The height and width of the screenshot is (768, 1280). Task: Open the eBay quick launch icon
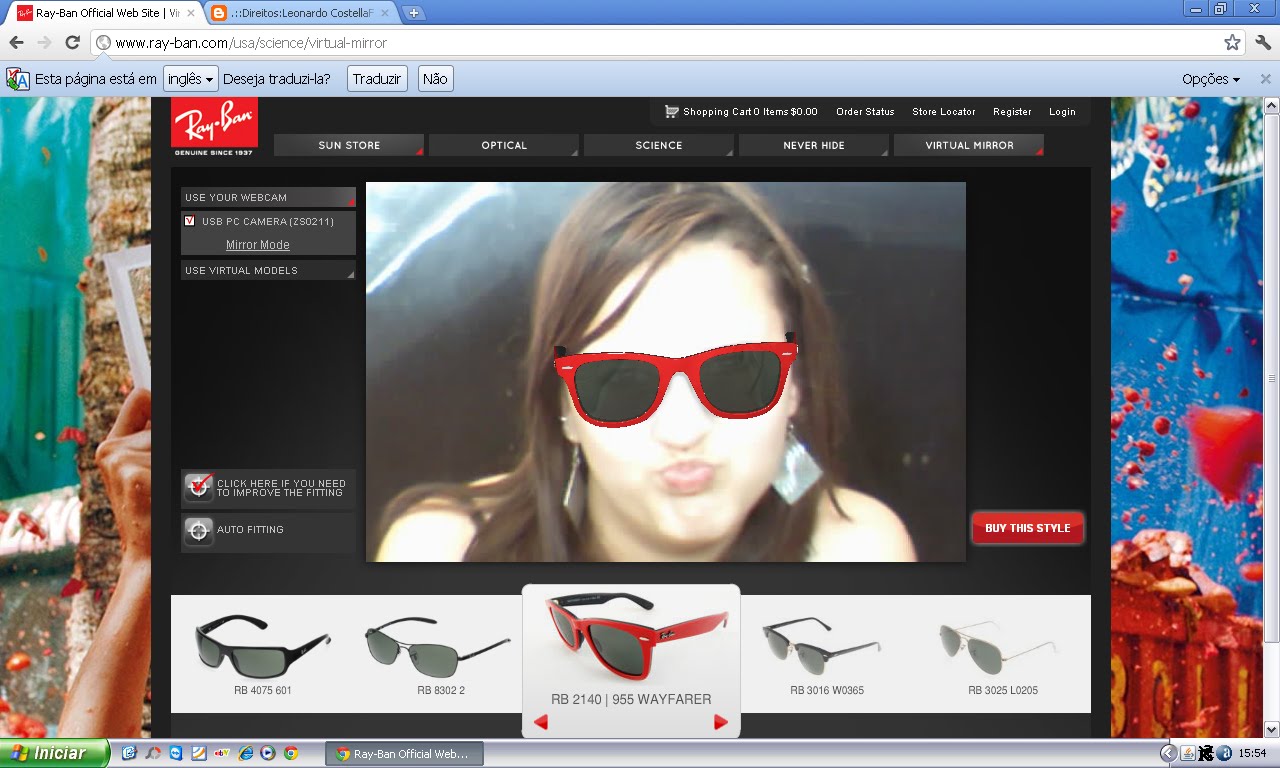click(x=222, y=753)
